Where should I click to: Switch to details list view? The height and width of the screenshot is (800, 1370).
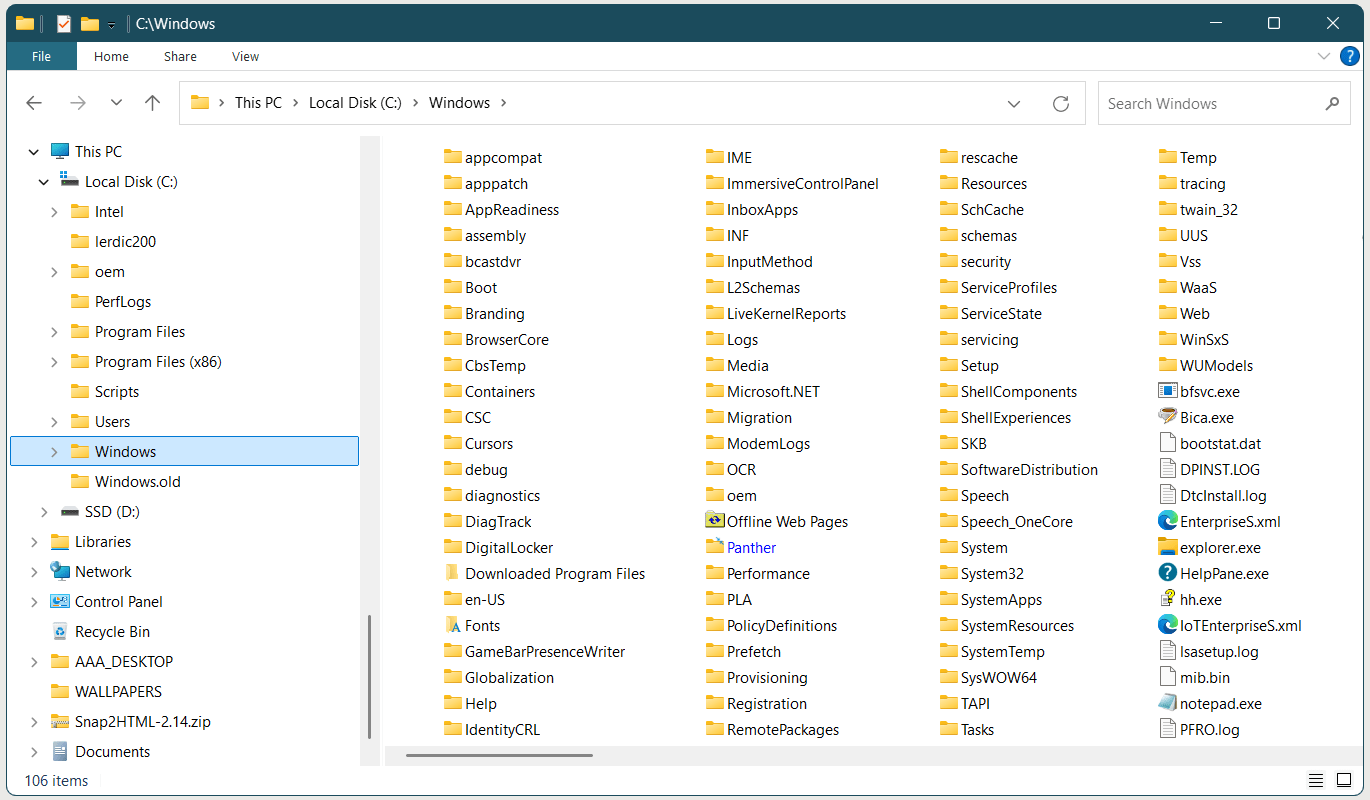[1317, 780]
